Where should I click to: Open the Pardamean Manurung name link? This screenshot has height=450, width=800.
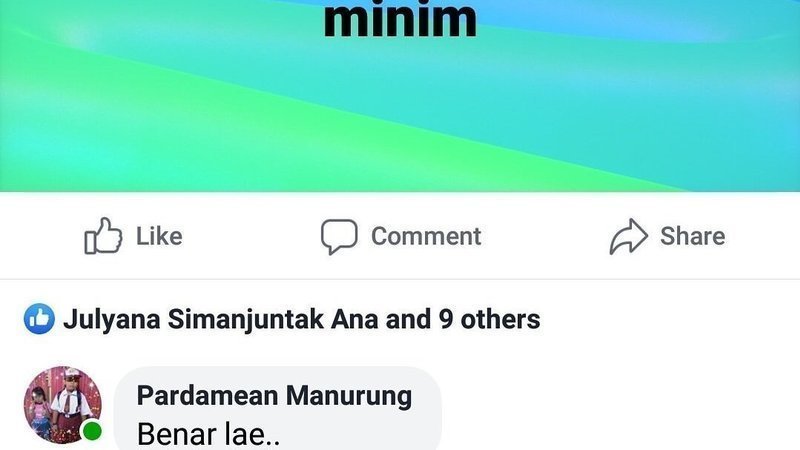click(x=274, y=396)
